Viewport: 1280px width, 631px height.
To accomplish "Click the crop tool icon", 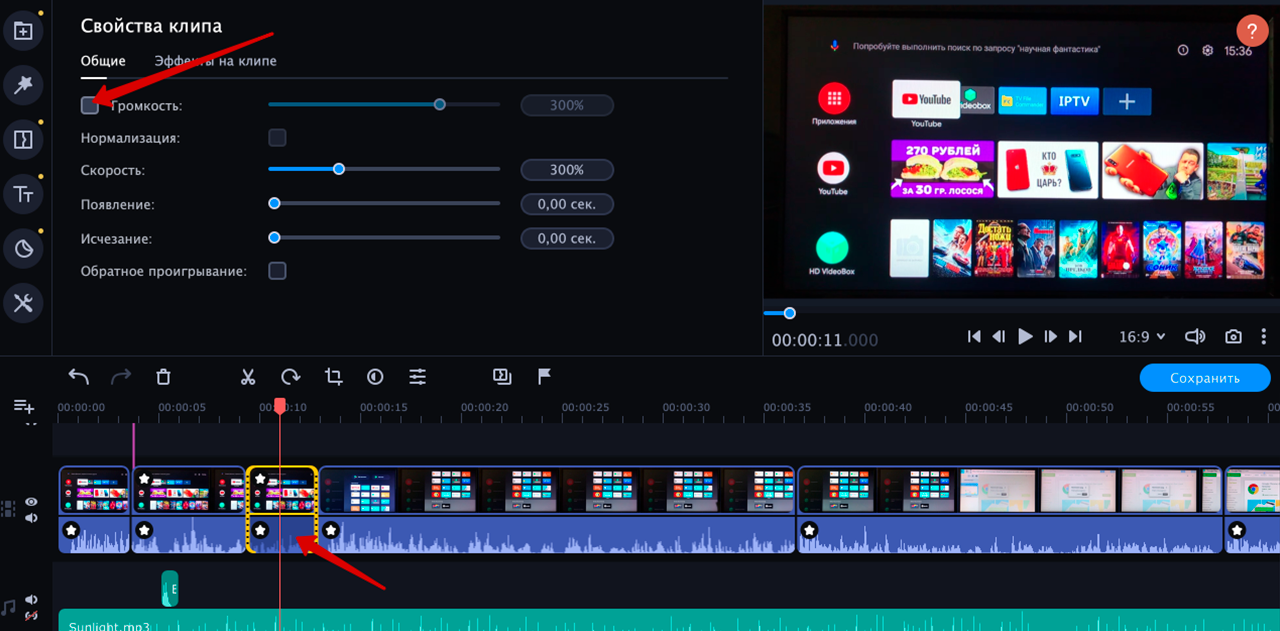I will point(333,377).
